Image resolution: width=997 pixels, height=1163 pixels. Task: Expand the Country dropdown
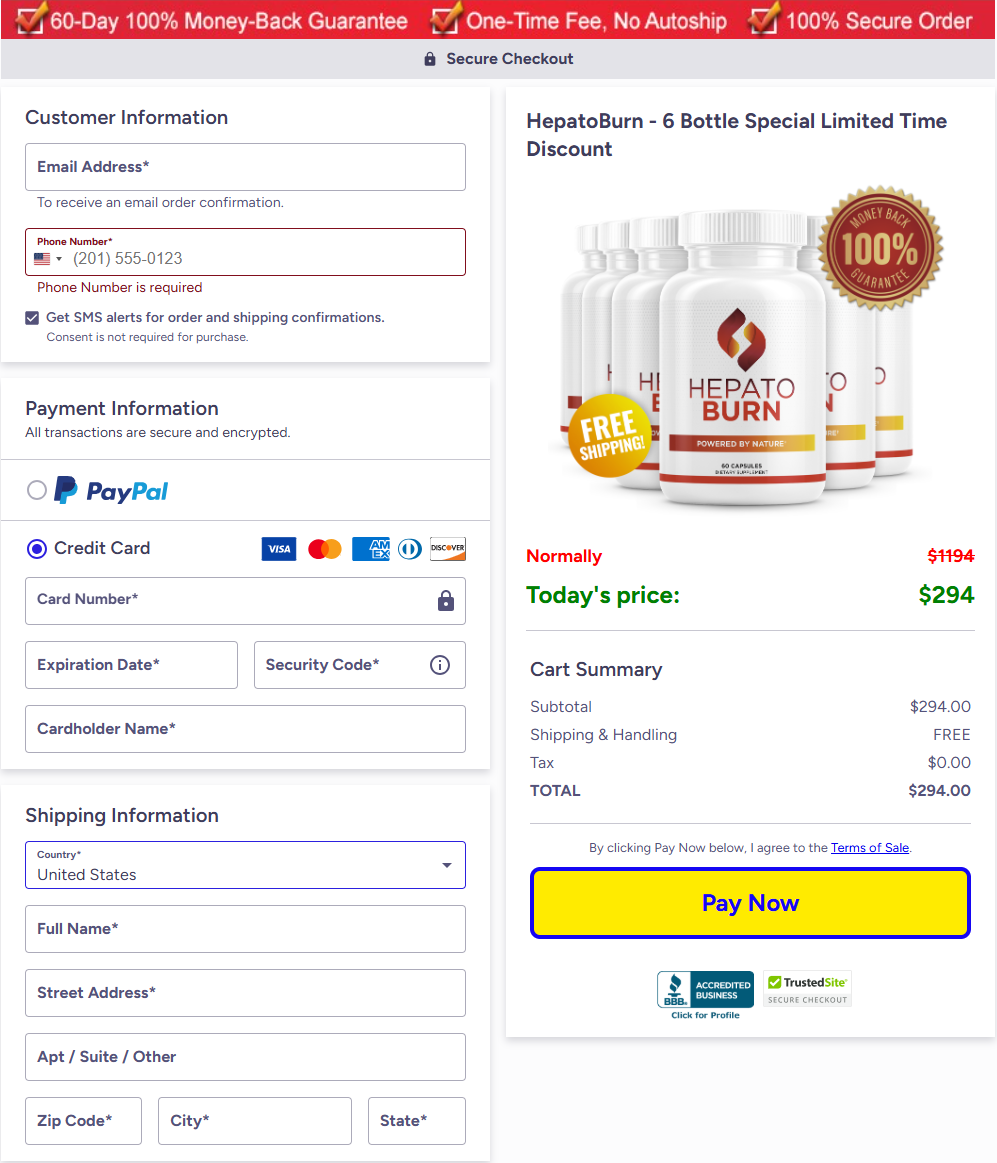(x=245, y=865)
